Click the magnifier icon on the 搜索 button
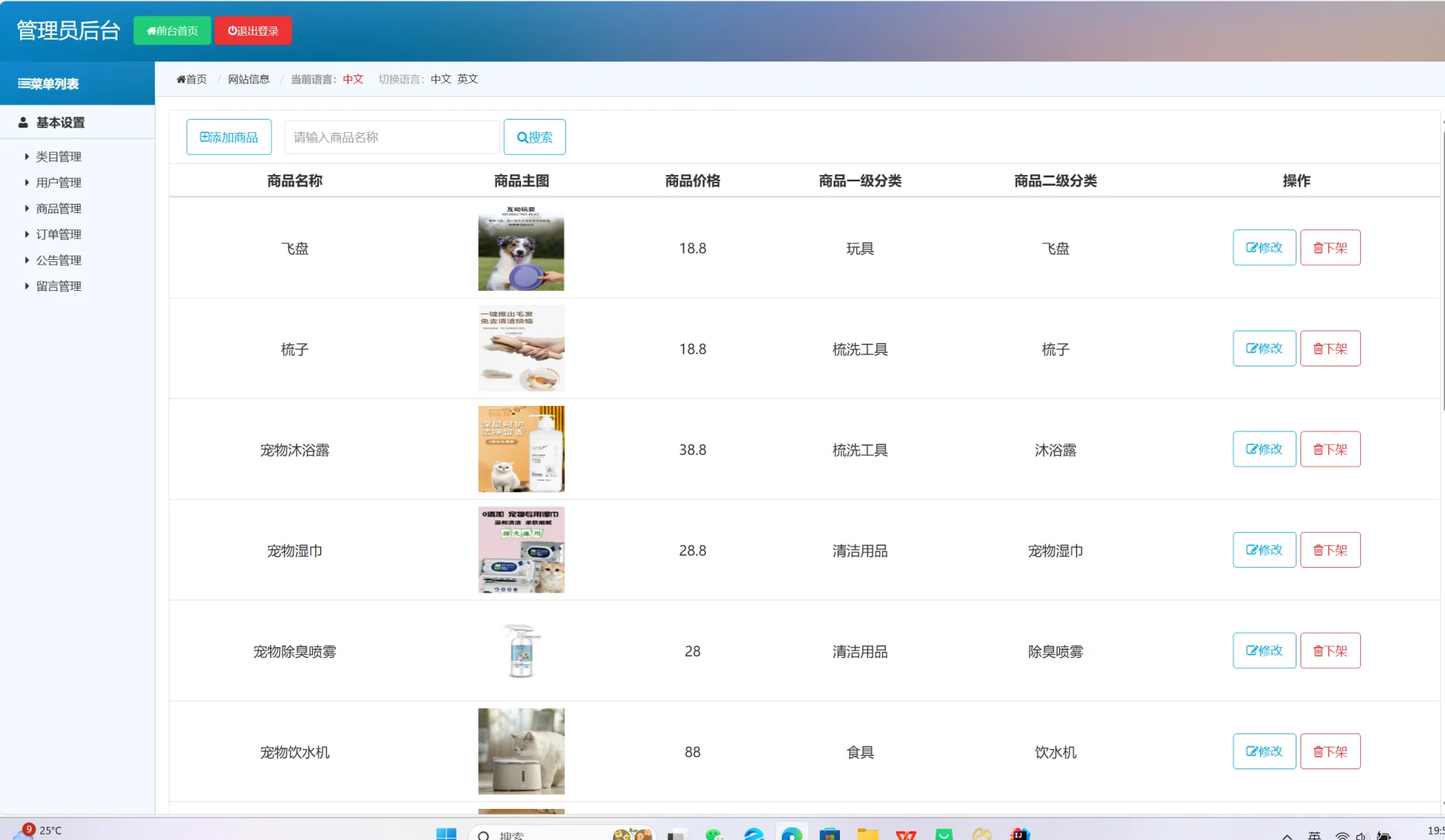Screen dimensions: 1445x840 522,137
